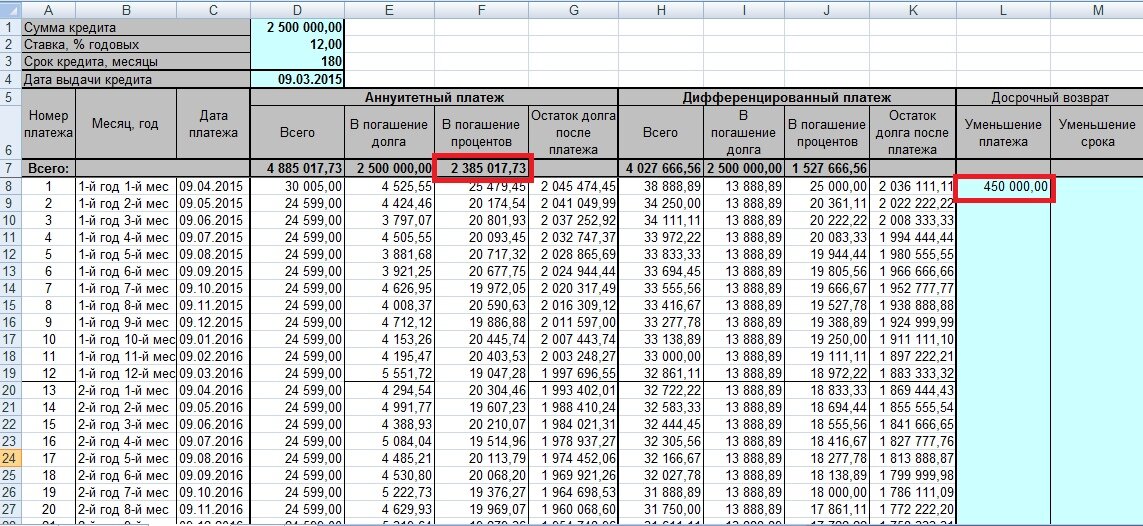Select remaining debt cell 2 036 111,11
The width and height of the screenshot is (1143, 526).
point(913,187)
